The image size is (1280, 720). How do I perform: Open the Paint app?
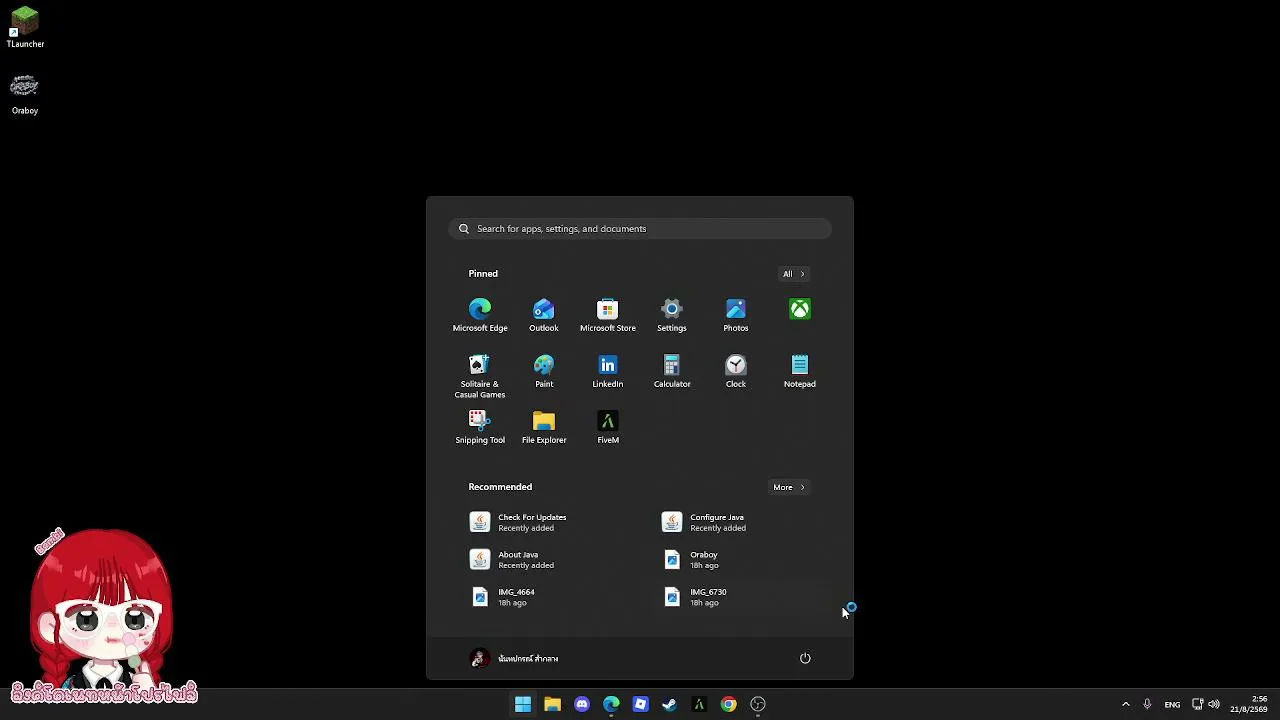[544, 370]
